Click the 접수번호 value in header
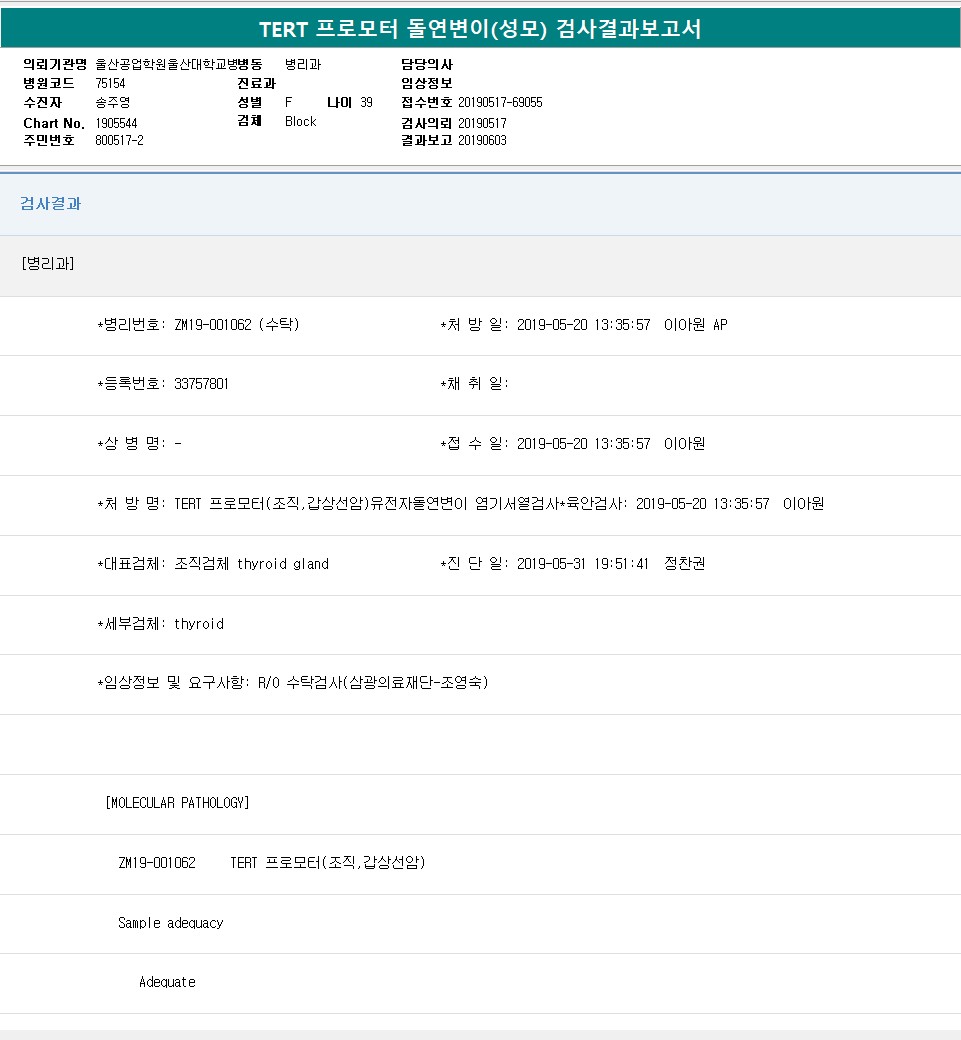This screenshot has width=961, height=1040. click(x=500, y=103)
